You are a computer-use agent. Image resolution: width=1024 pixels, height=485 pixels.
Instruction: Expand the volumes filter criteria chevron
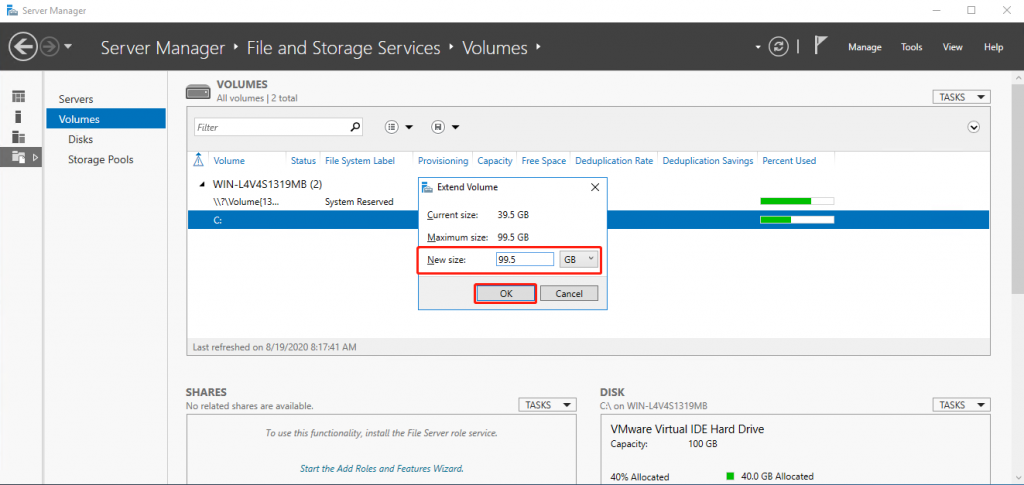pyautogui.click(x=974, y=127)
